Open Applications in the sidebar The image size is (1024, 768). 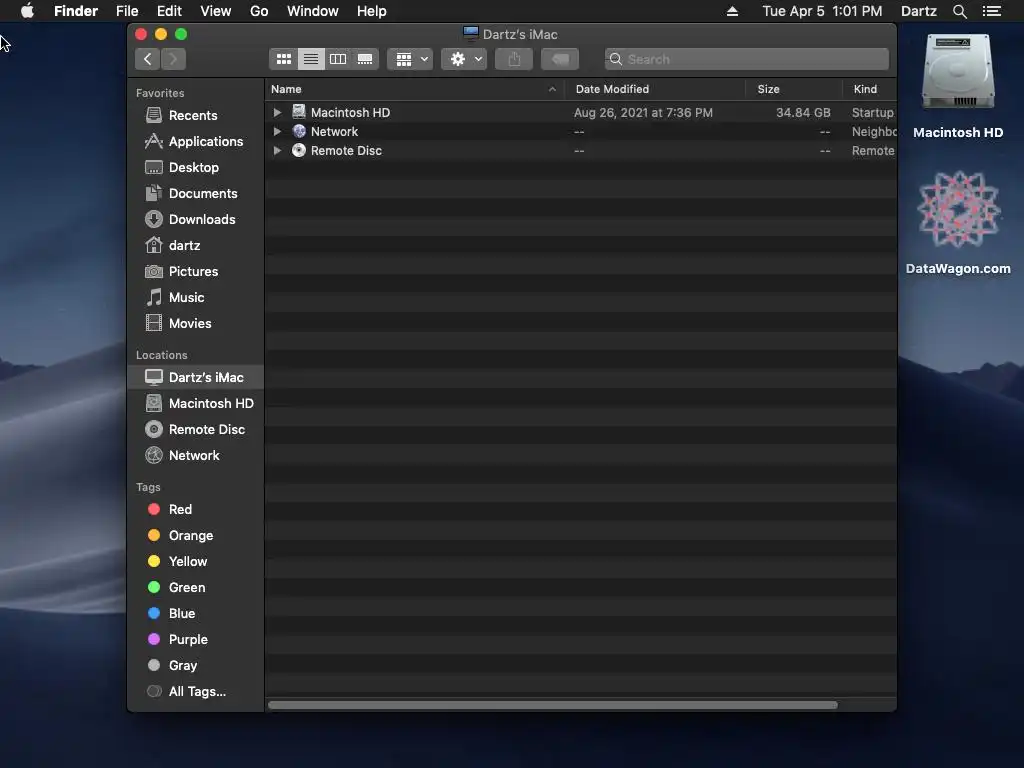(195, 142)
